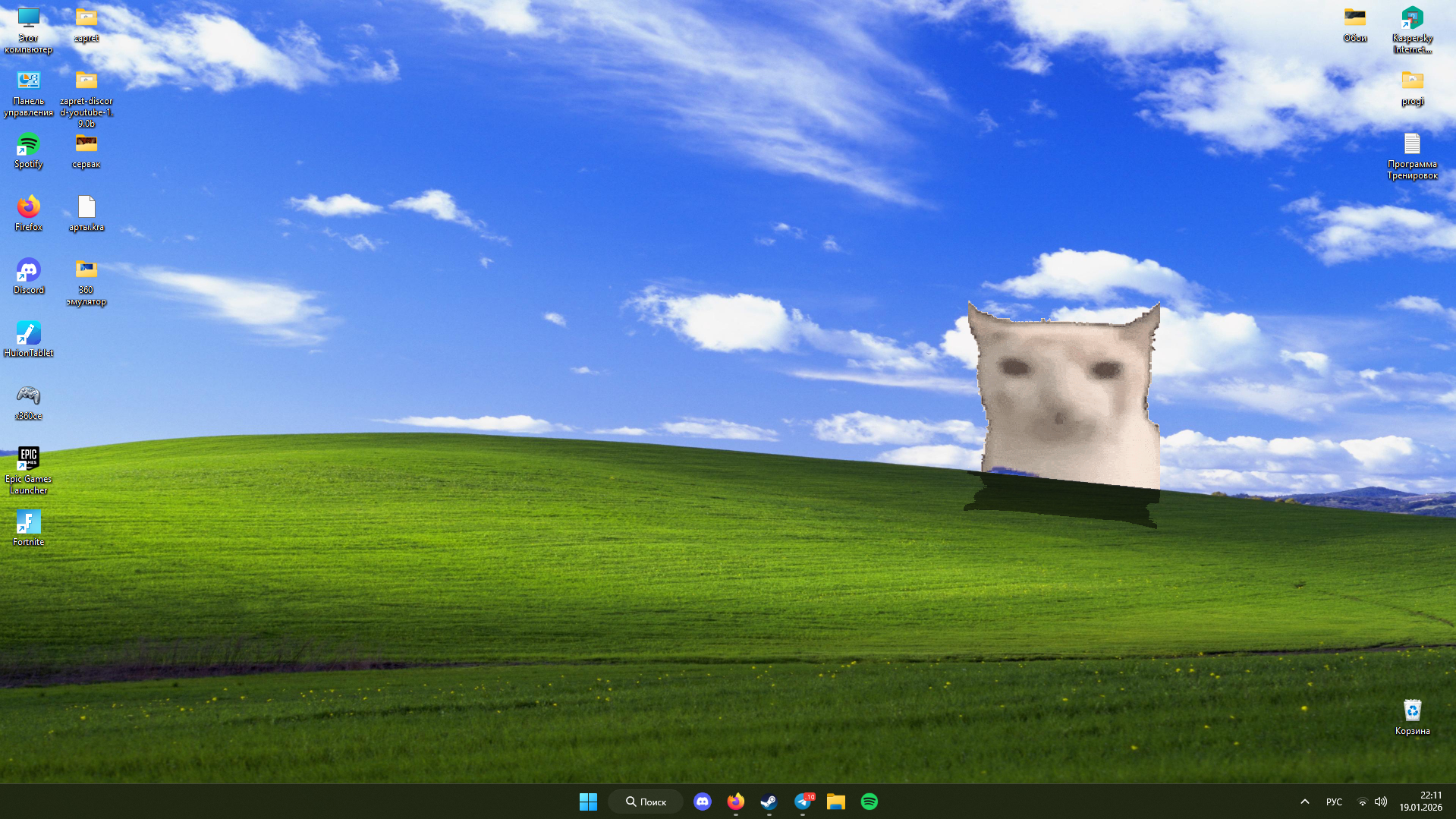Open Steam from the taskbar
This screenshot has height=819, width=1456.
[x=769, y=802]
